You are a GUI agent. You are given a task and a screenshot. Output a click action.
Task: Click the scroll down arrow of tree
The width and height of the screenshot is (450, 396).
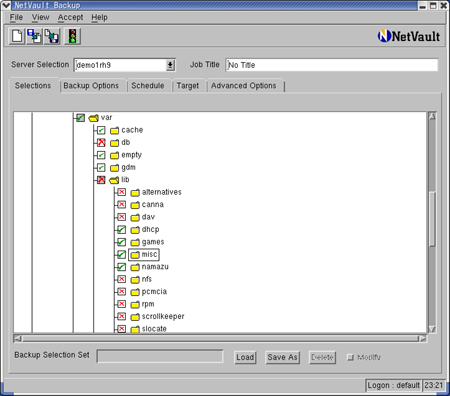[432, 329]
